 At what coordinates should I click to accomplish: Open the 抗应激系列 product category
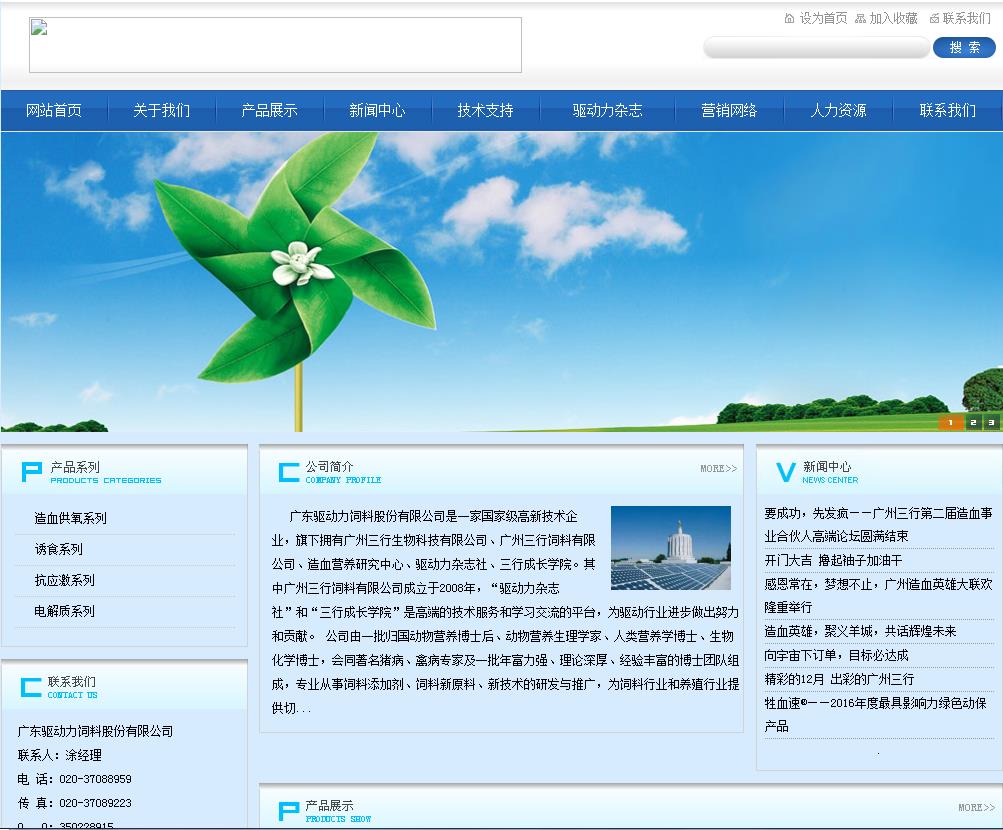point(65,581)
